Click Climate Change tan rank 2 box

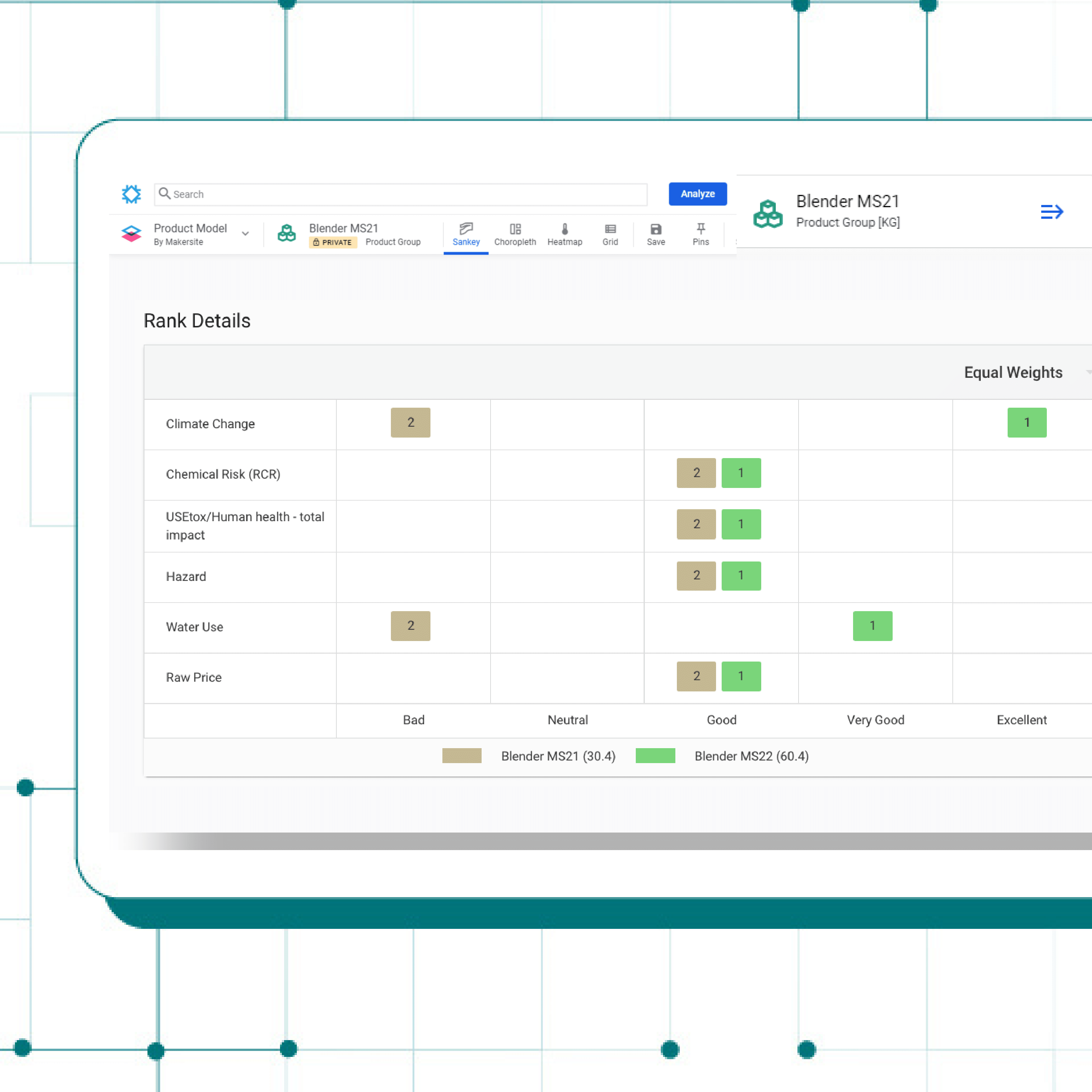click(410, 422)
